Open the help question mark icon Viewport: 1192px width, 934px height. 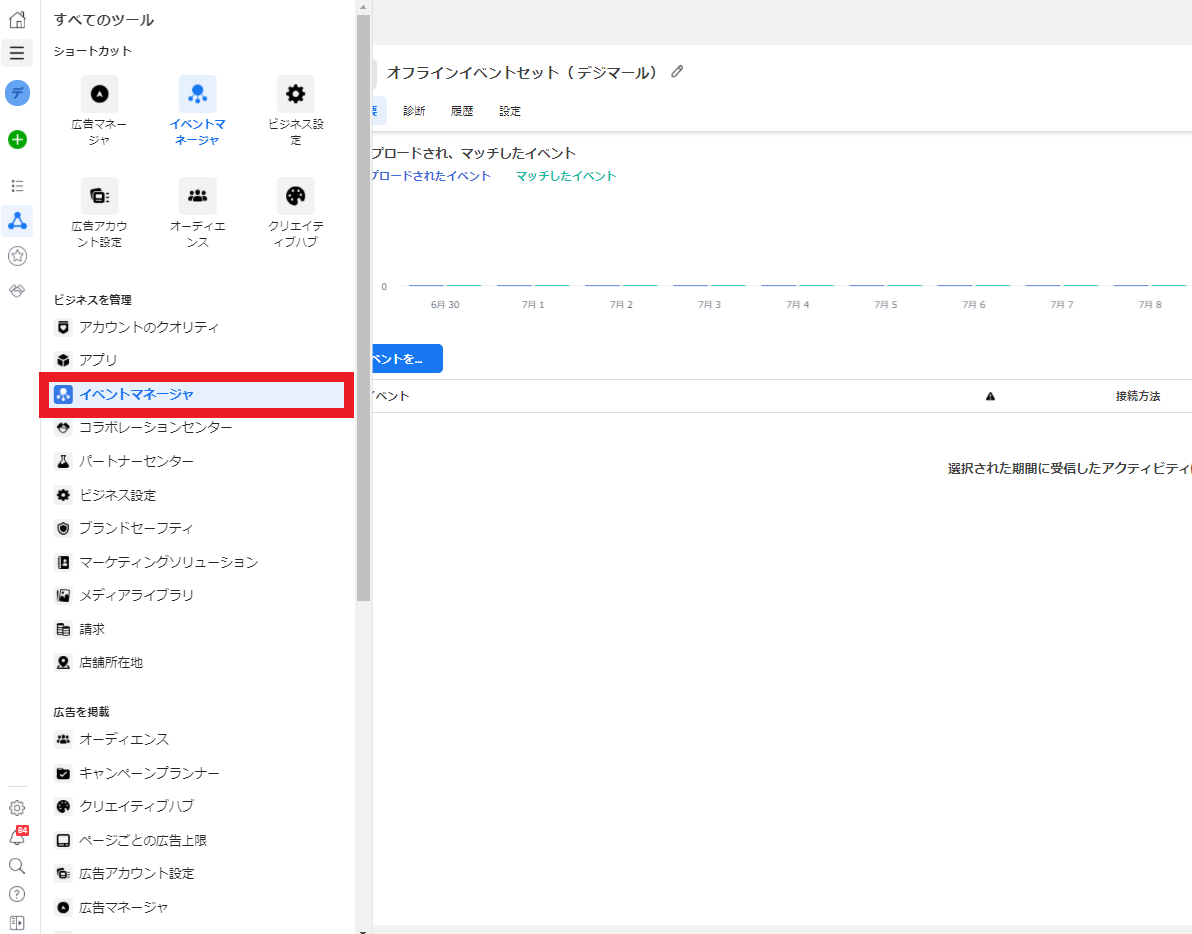(x=17, y=894)
